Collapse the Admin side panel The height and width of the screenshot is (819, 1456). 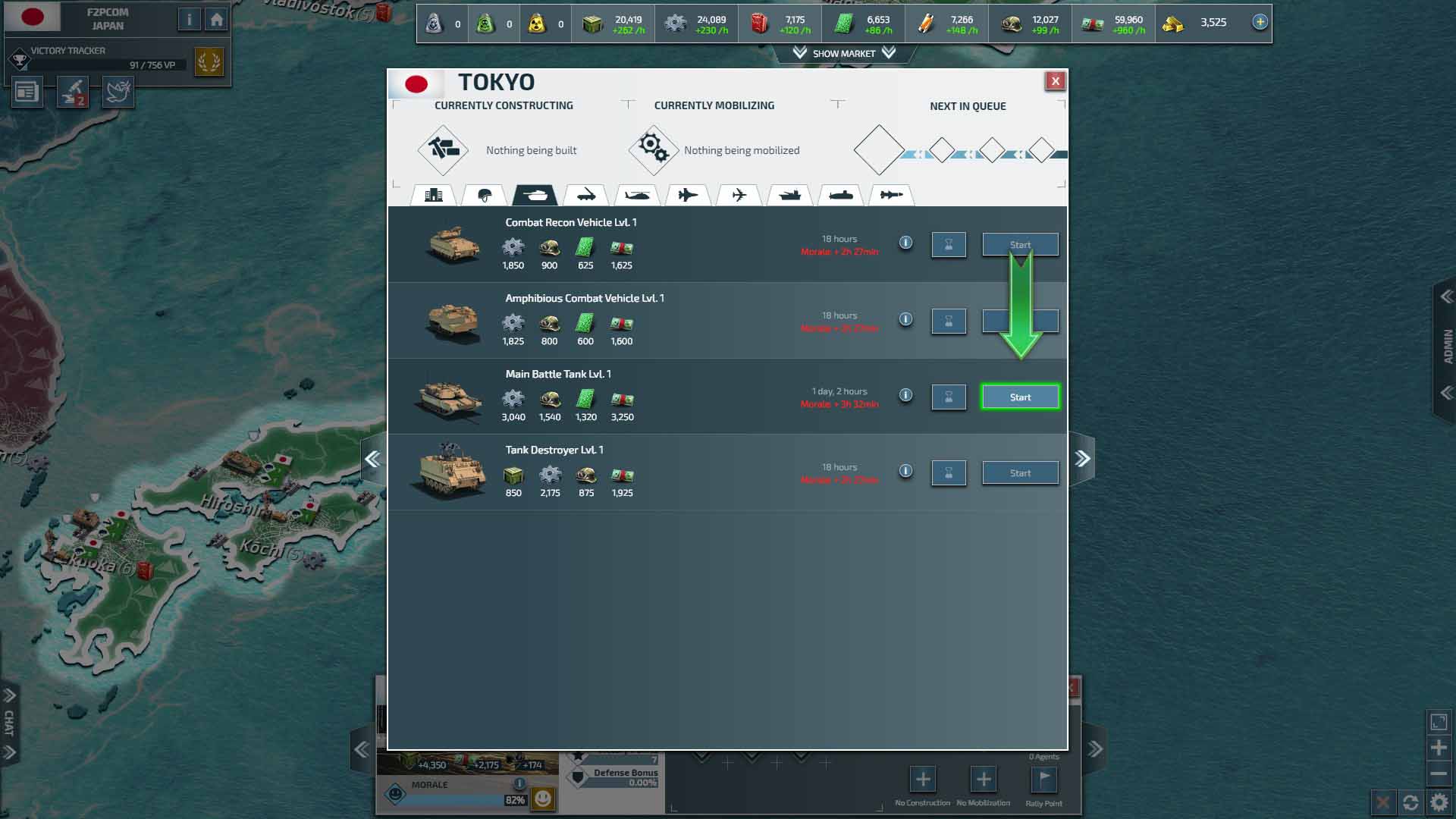pos(1446,297)
